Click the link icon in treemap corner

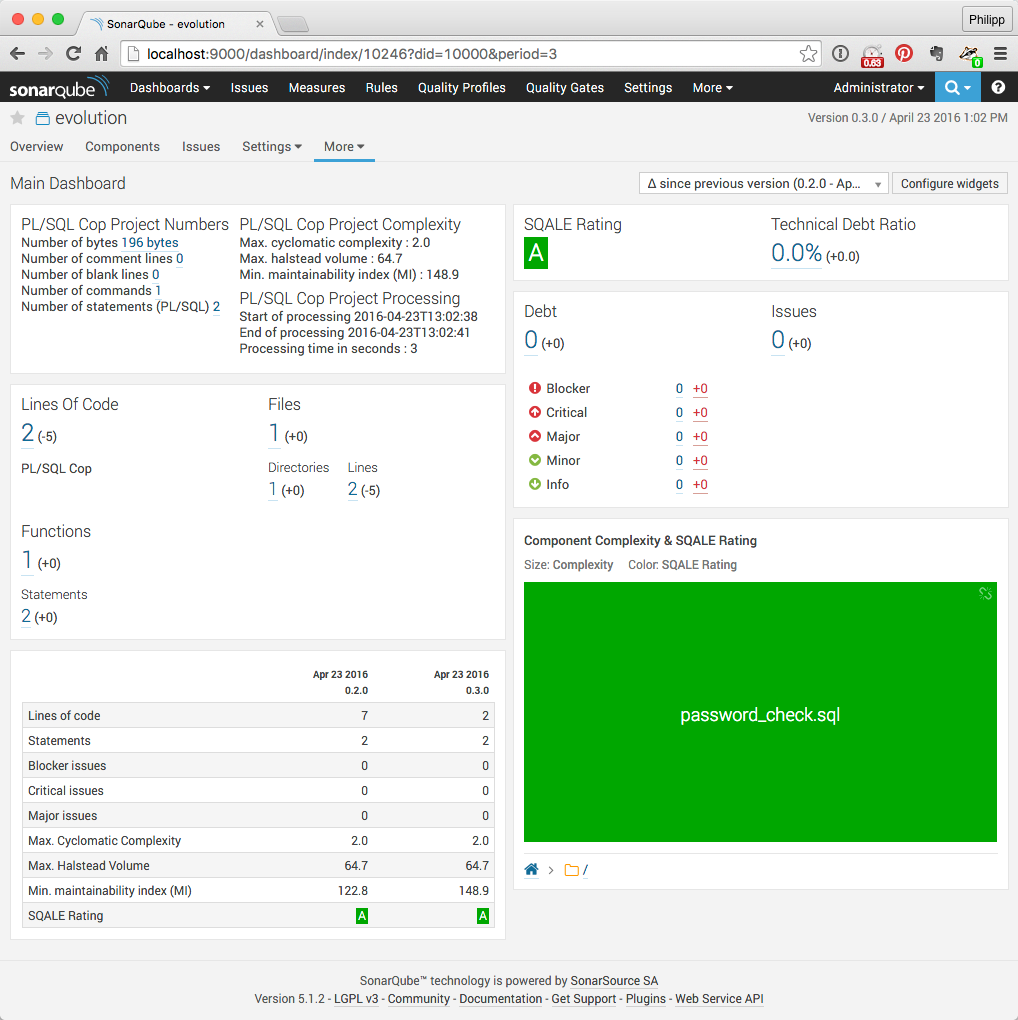pos(985,593)
